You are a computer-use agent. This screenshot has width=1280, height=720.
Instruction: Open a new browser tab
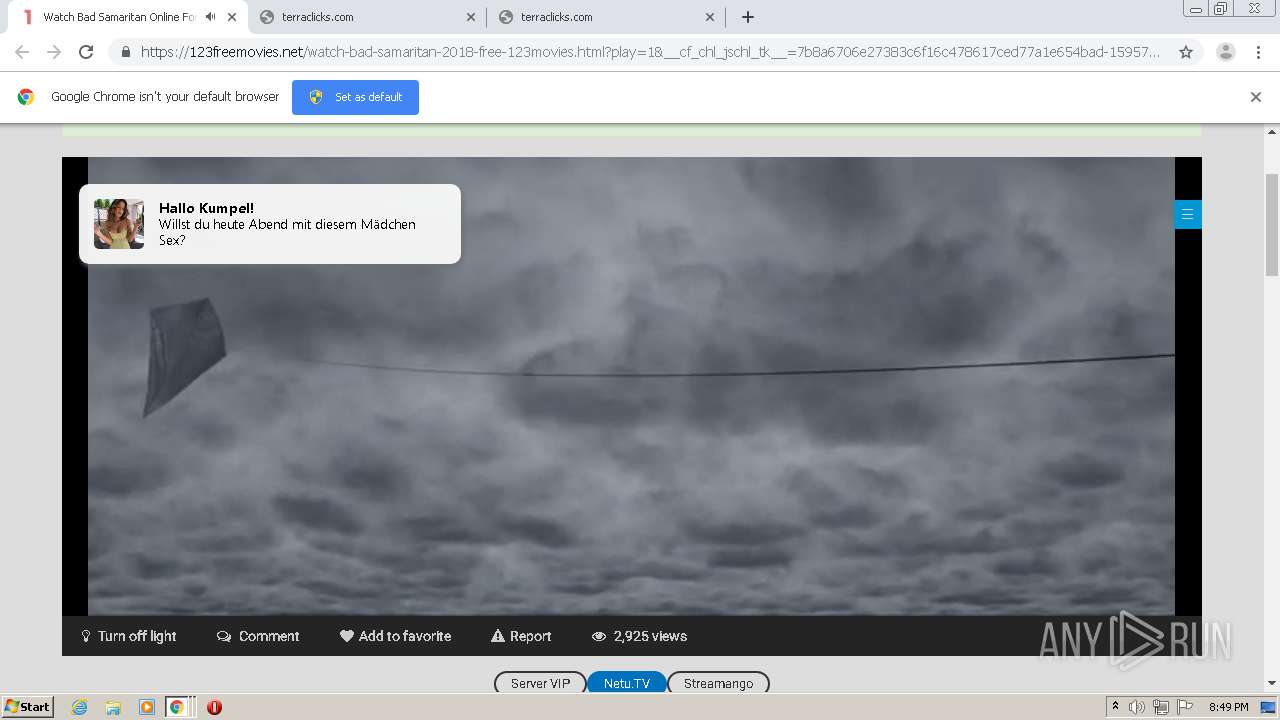click(748, 17)
